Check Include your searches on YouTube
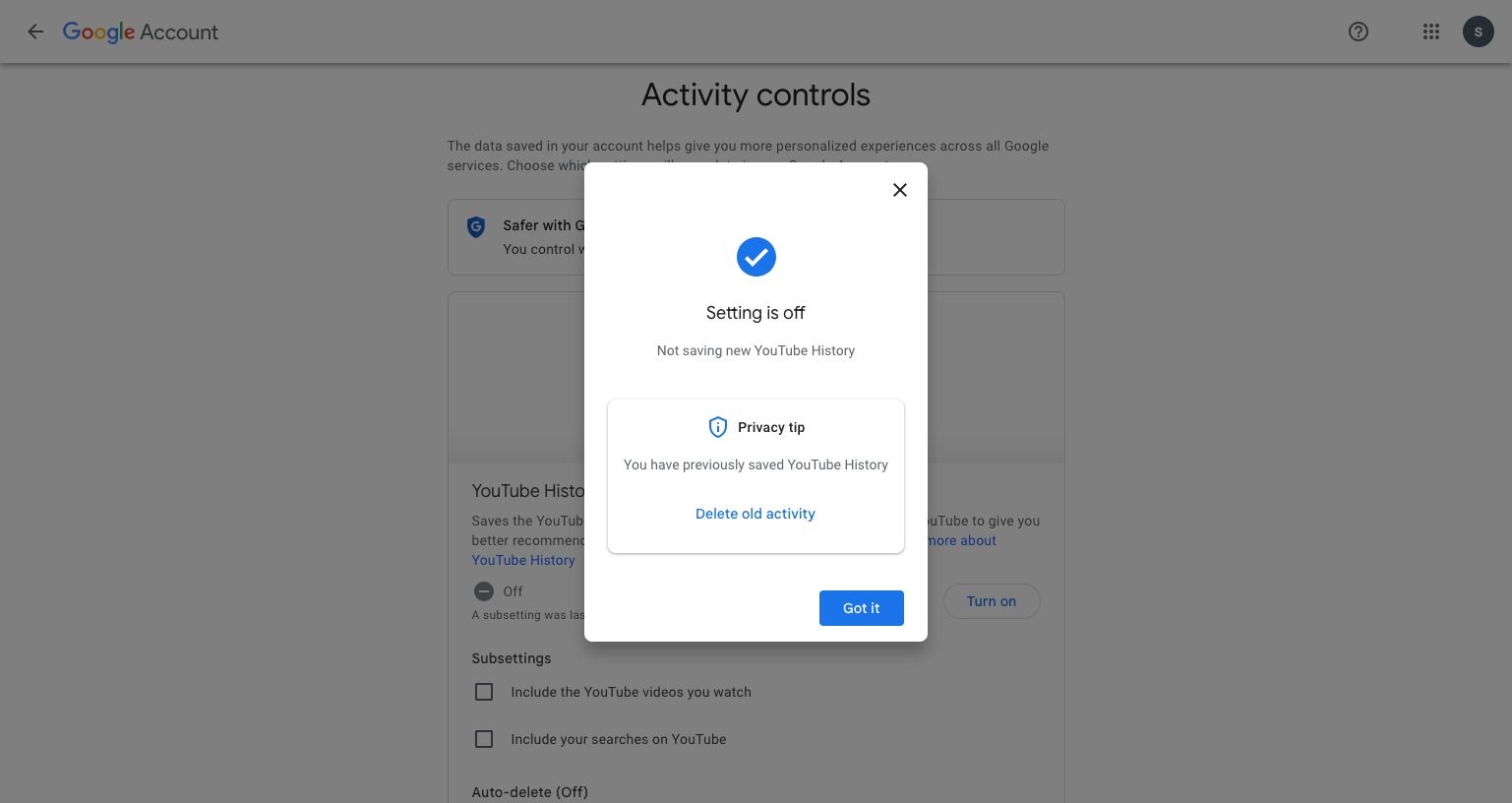1512x803 pixels. (484, 739)
